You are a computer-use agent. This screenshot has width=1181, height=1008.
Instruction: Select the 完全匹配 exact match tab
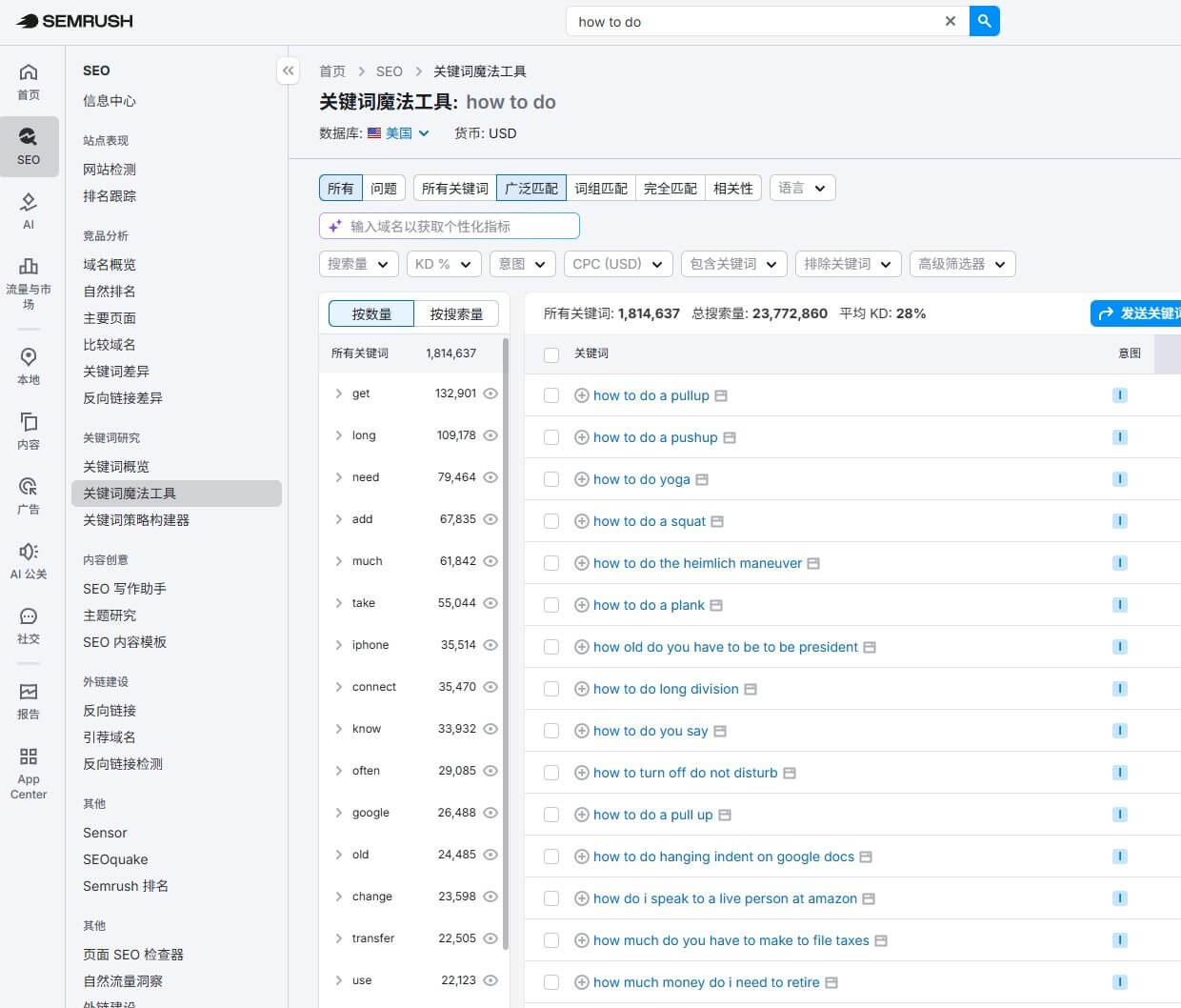[671, 188]
